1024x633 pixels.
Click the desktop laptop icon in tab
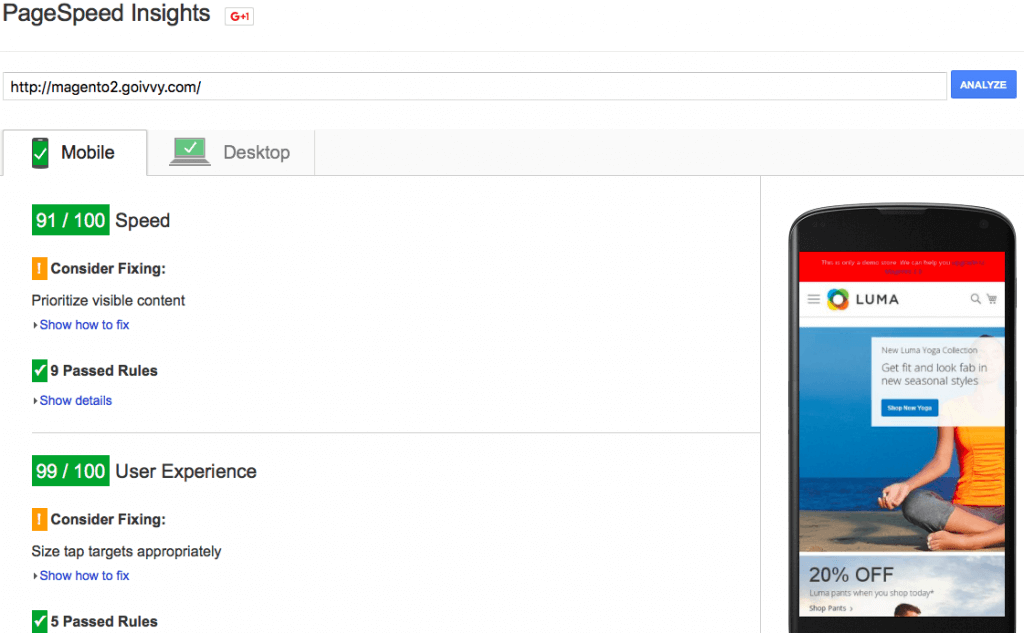click(x=190, y=152)
